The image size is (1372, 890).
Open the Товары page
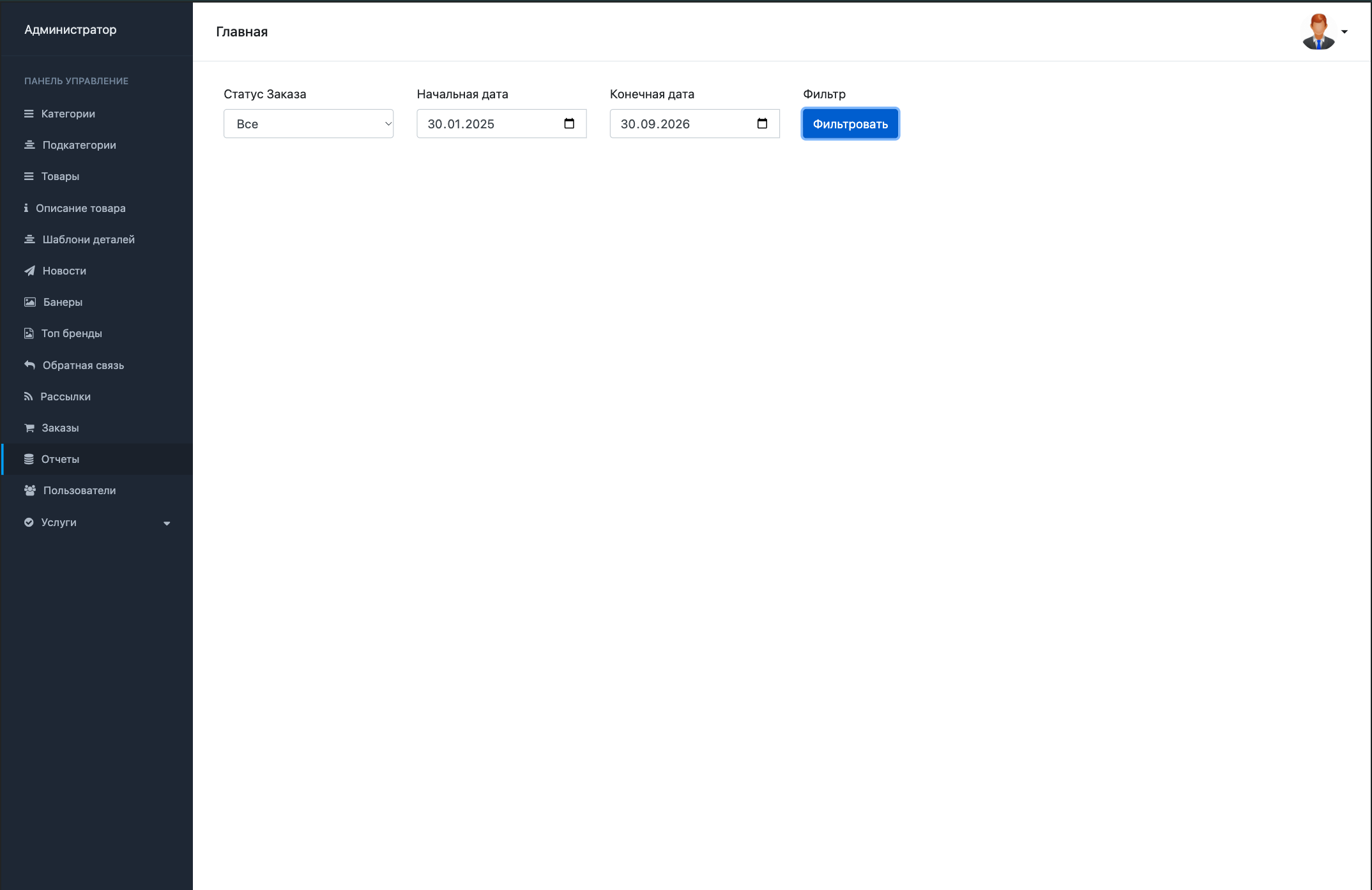click(96, 176)
